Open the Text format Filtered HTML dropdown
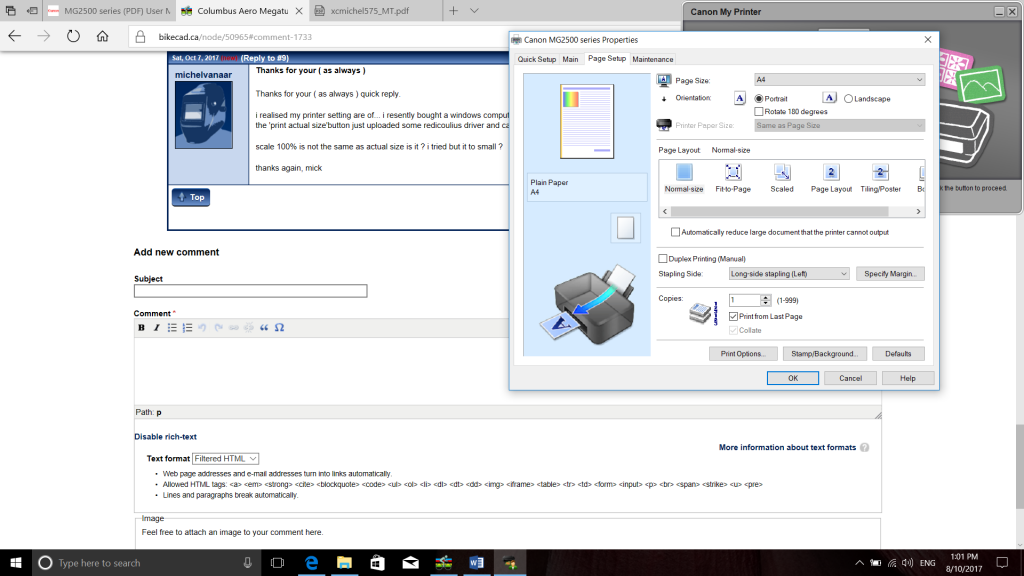 coord(226,458)
